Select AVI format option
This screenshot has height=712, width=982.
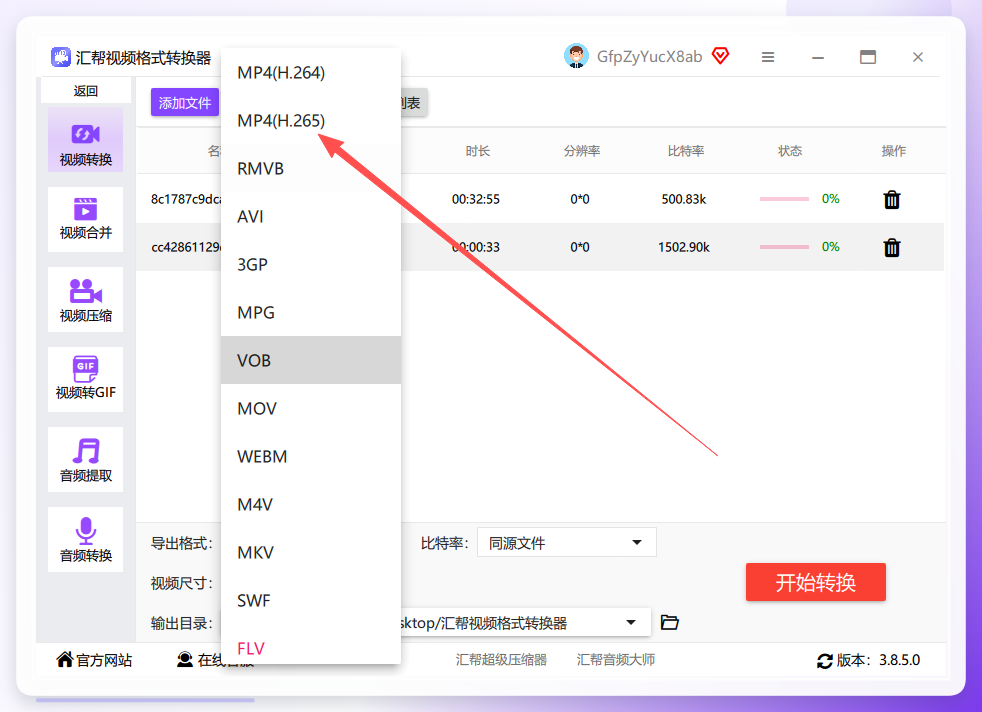pyautogui.click(x=311, y=217)
